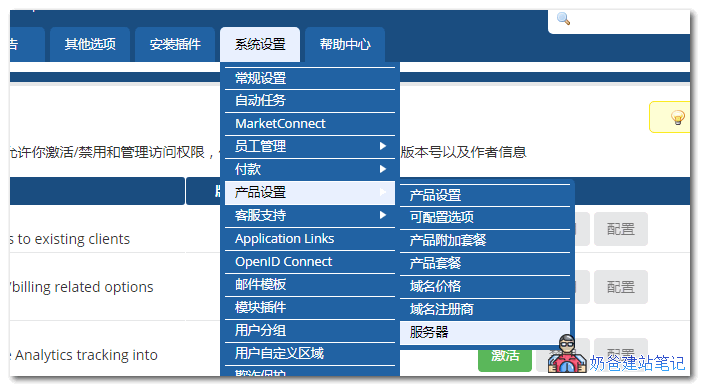Expand the 客服支持 submenu arrow
The height and width of the screenshot is (387, 701).
(x=382, y=215)
